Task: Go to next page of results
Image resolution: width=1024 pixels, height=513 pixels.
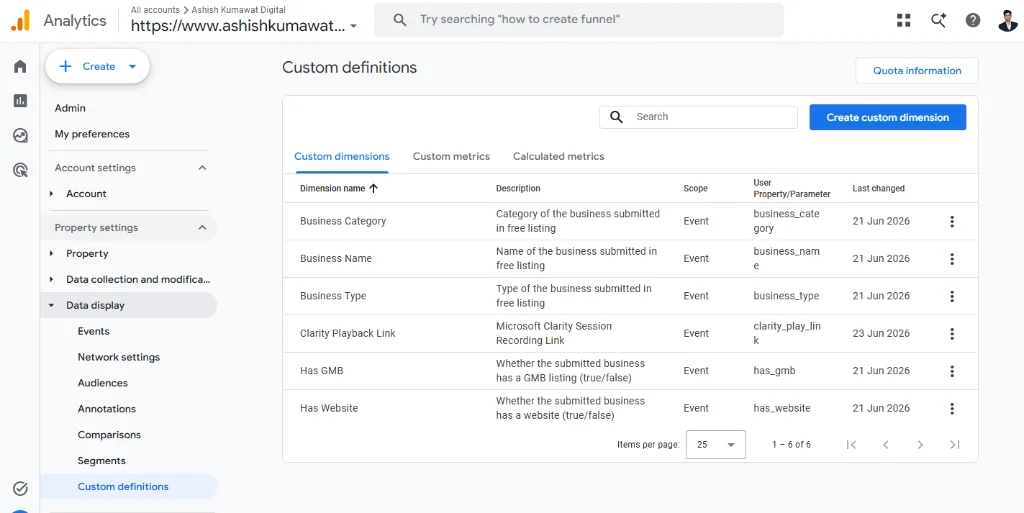Action: pyautogui.click(x=920, y=444)
